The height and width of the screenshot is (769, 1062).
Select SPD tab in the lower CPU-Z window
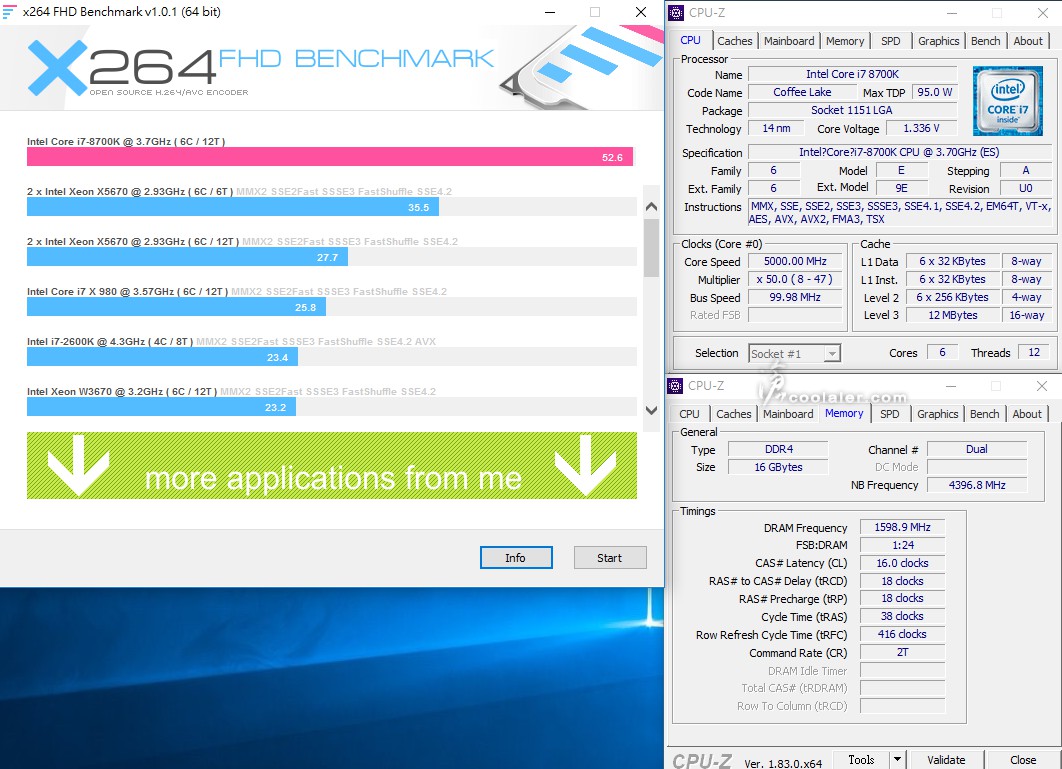890,414
